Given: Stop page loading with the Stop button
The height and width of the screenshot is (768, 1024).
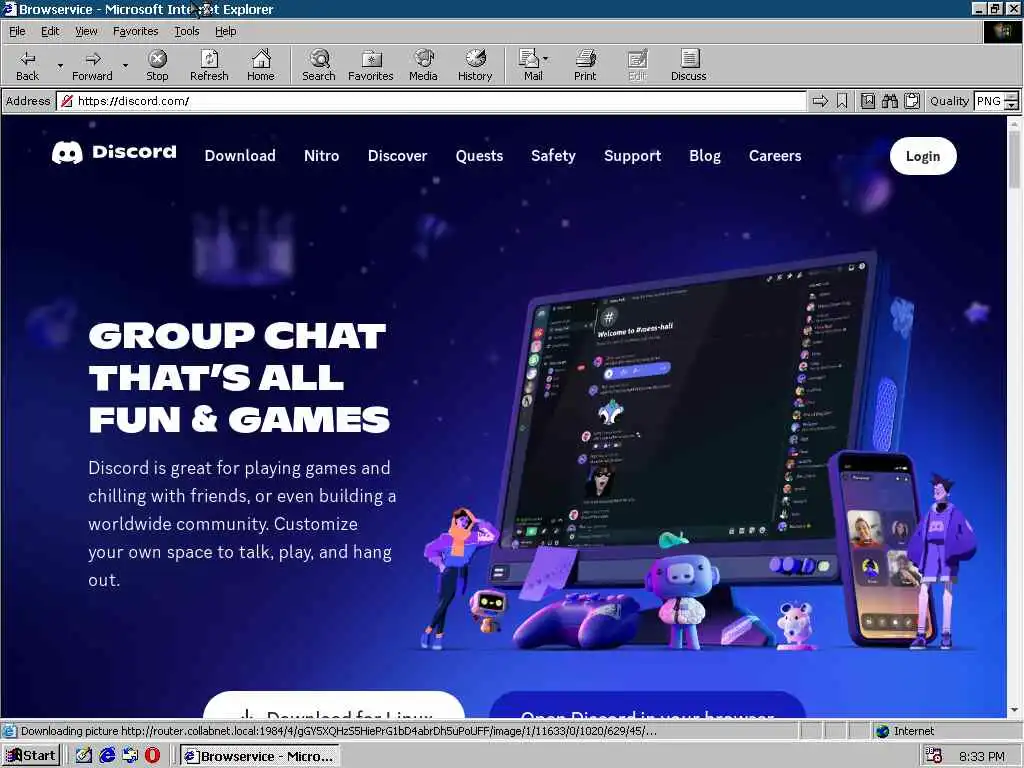Looking at the screenshot, I should pyautogui.click(x=157, y=65).
